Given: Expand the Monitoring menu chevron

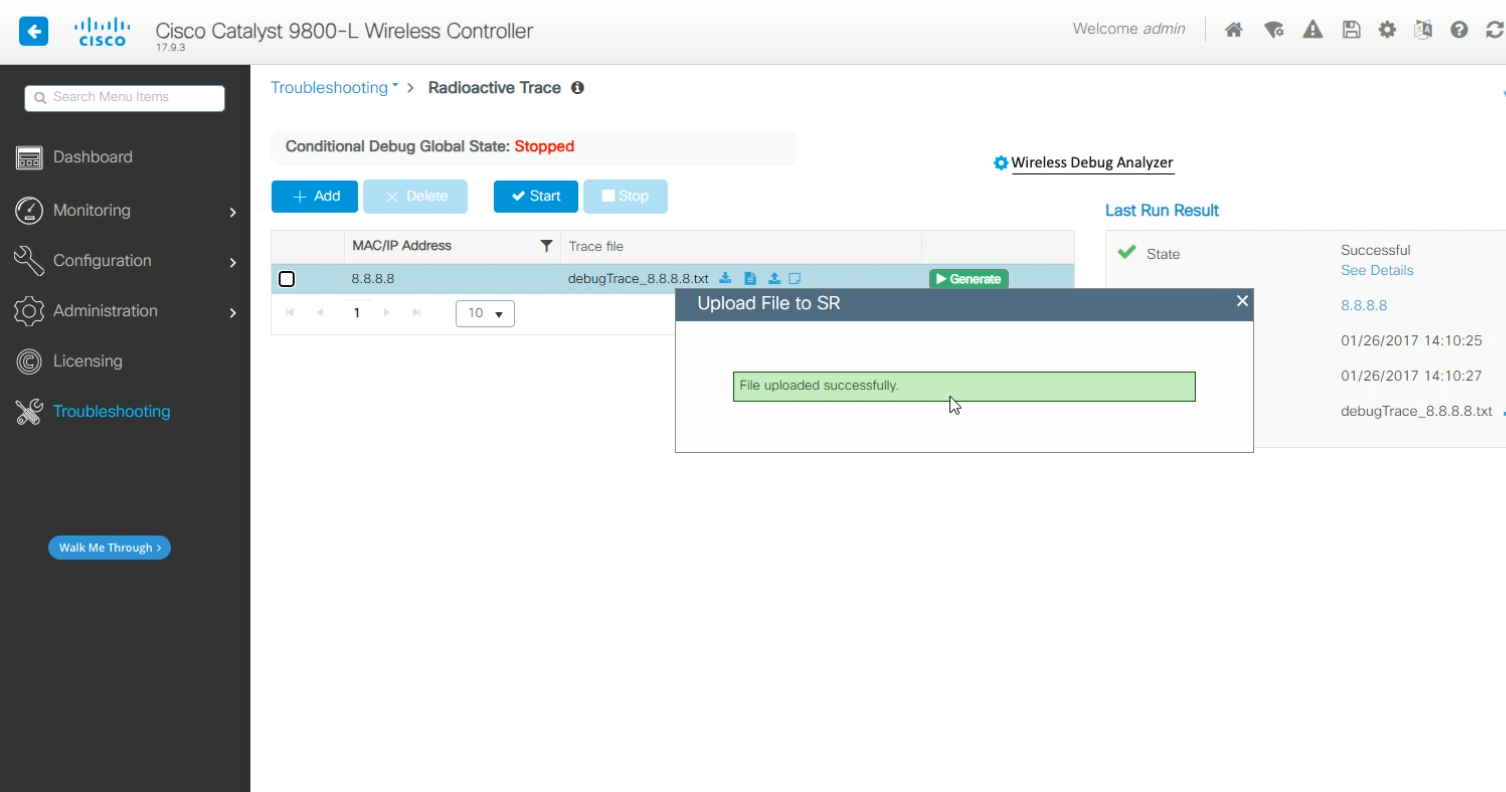Looking at the screenshot, I should coord(232,212).
